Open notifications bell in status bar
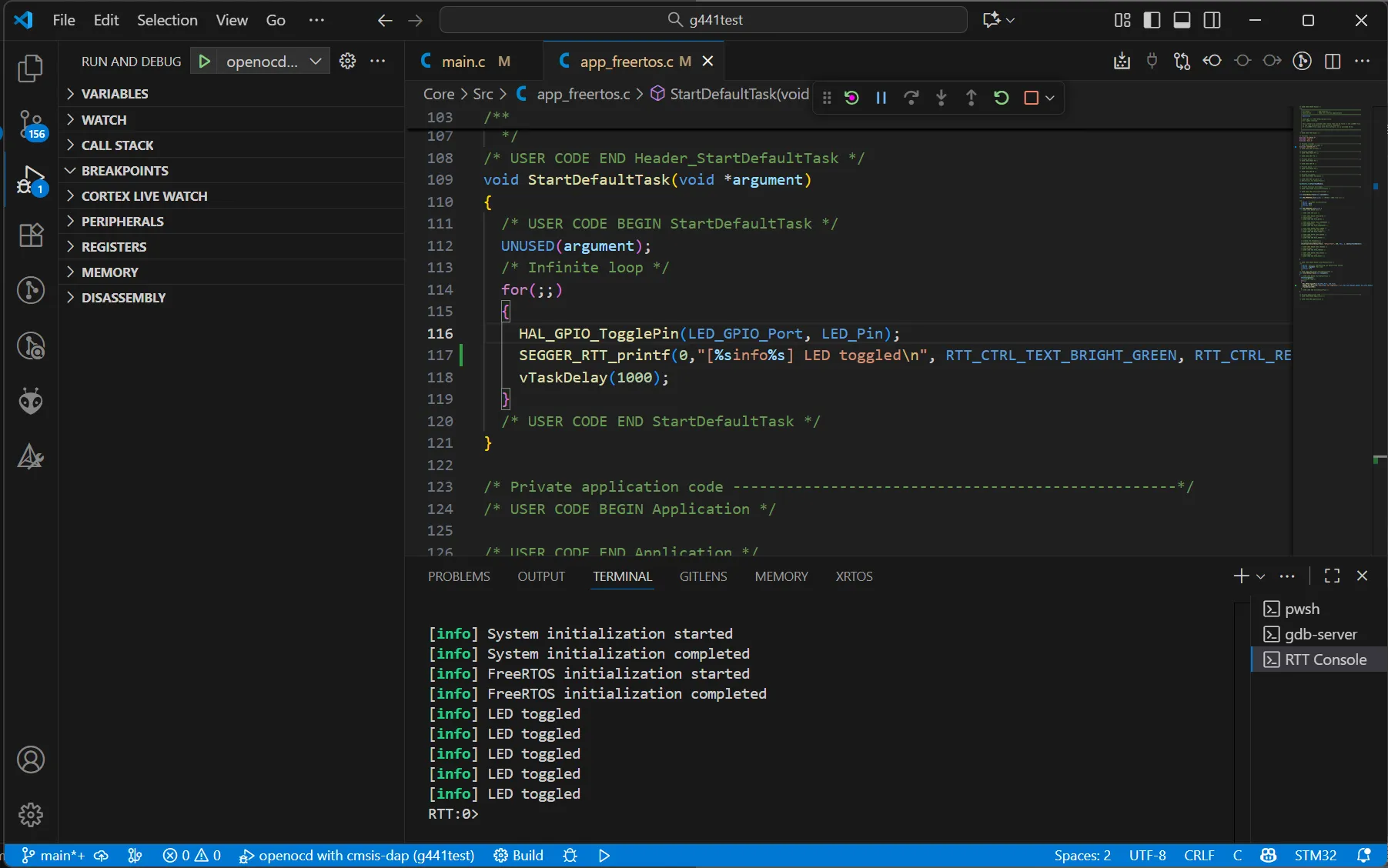Viewport: 1388px width, 868px height. tap(1364, 856)
